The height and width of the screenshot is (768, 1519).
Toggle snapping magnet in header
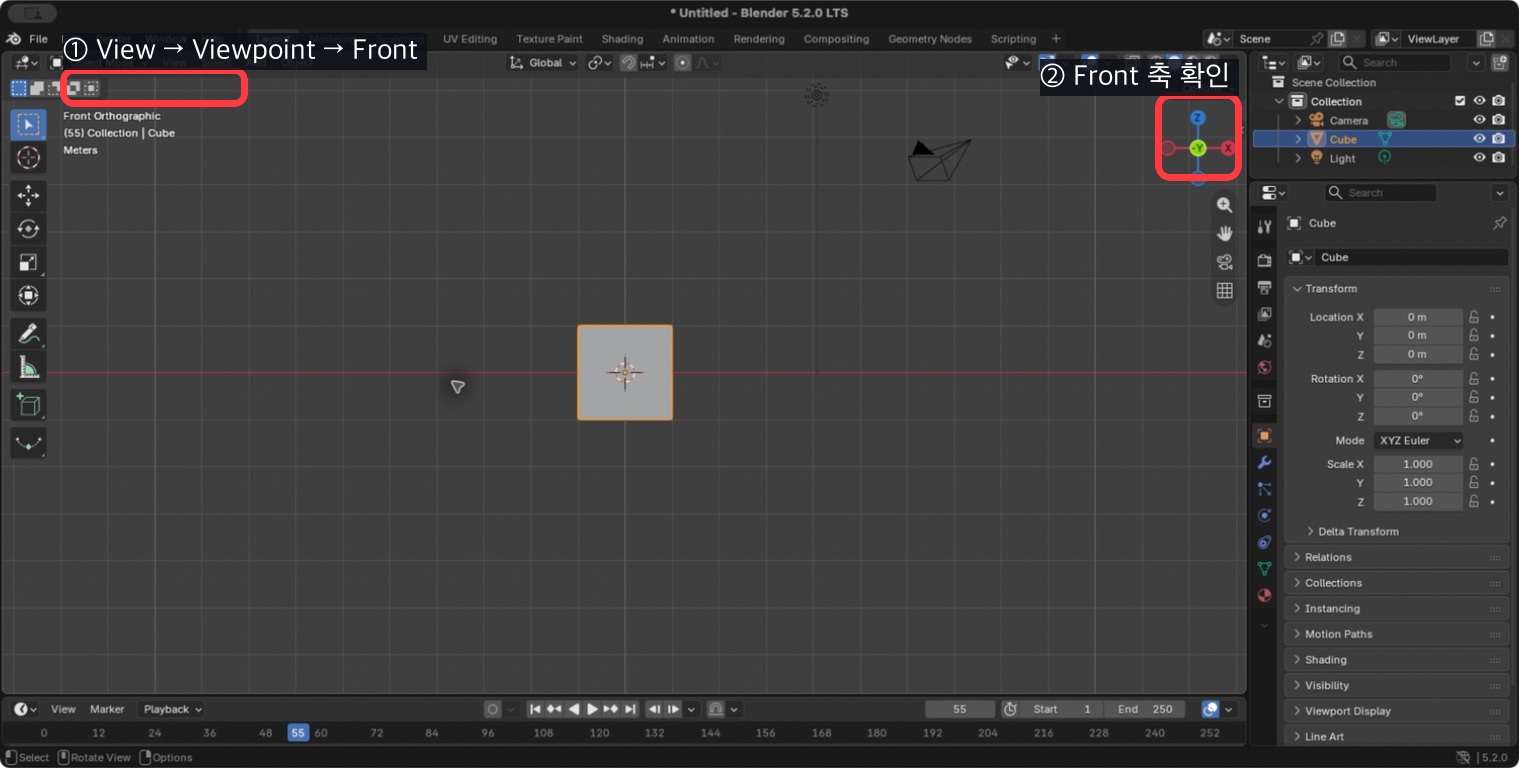tap(628, 62)
